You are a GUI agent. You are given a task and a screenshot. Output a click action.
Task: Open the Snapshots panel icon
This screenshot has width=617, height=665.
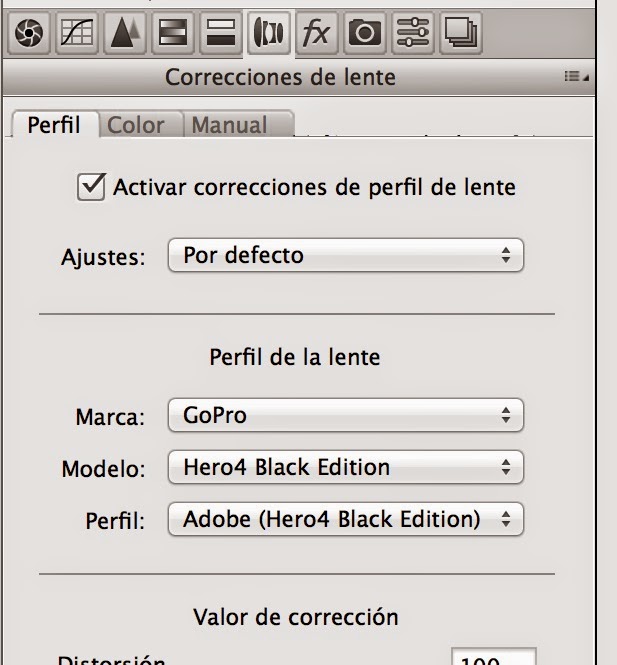tap(459, 33)
